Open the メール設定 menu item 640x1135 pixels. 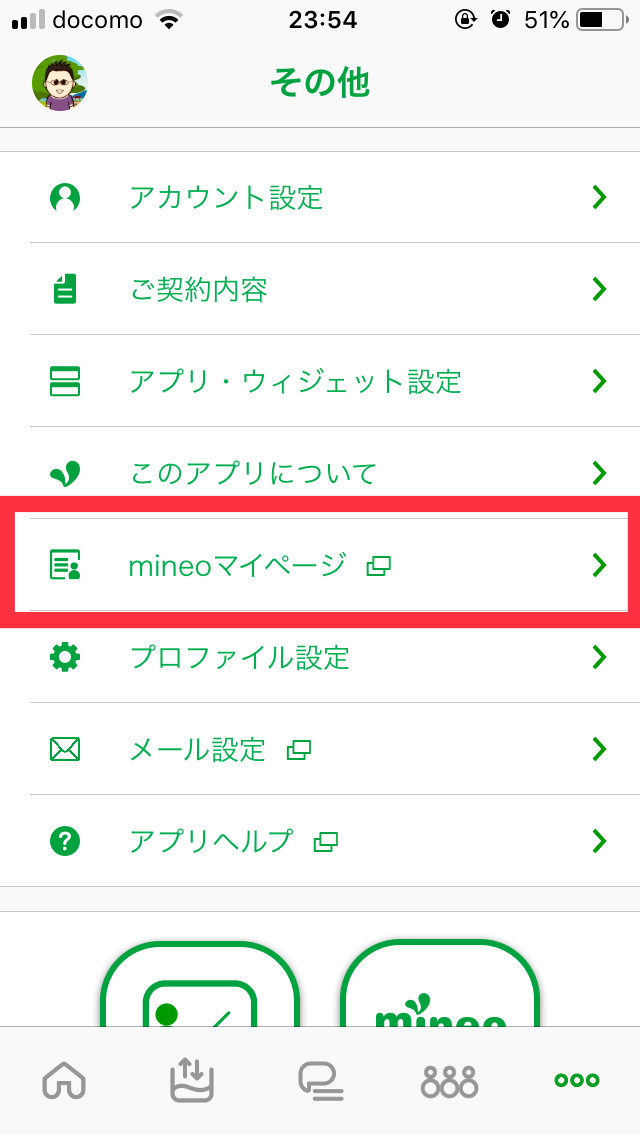pyautogui.click(x=198, y=749)
